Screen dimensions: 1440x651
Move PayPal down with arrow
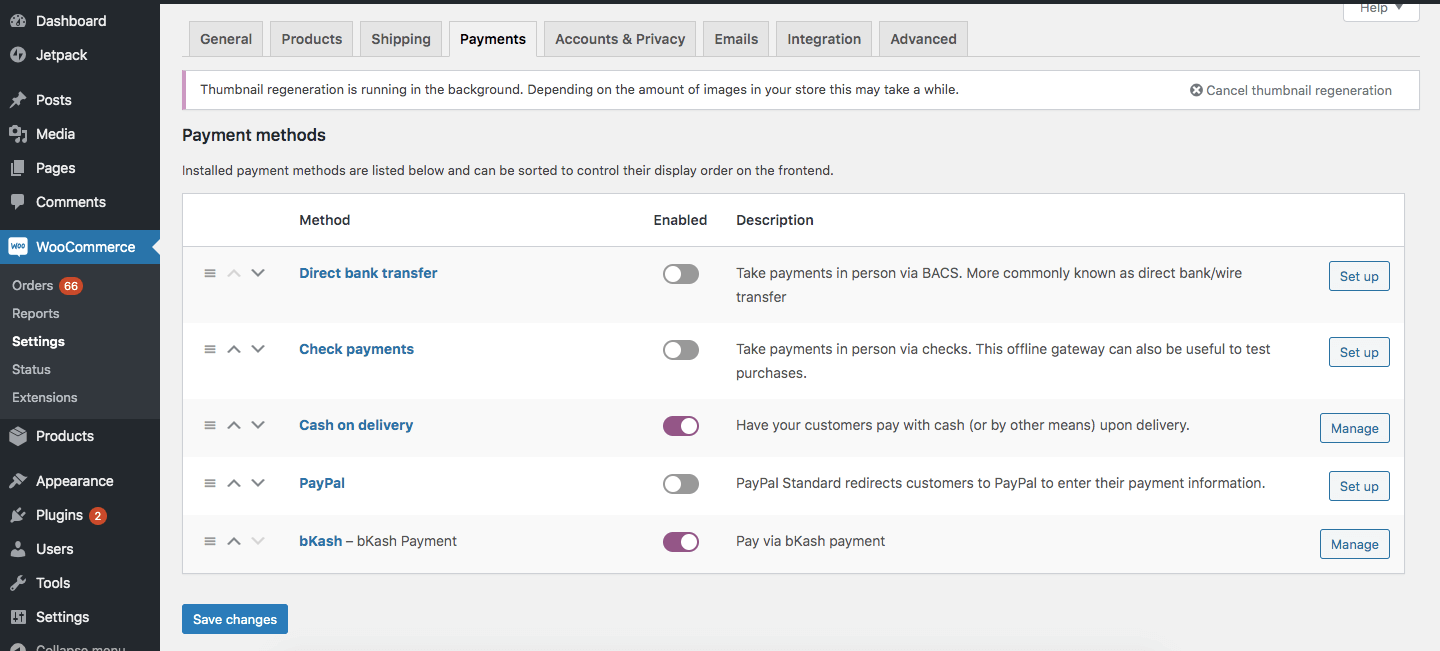coord(258,483)
